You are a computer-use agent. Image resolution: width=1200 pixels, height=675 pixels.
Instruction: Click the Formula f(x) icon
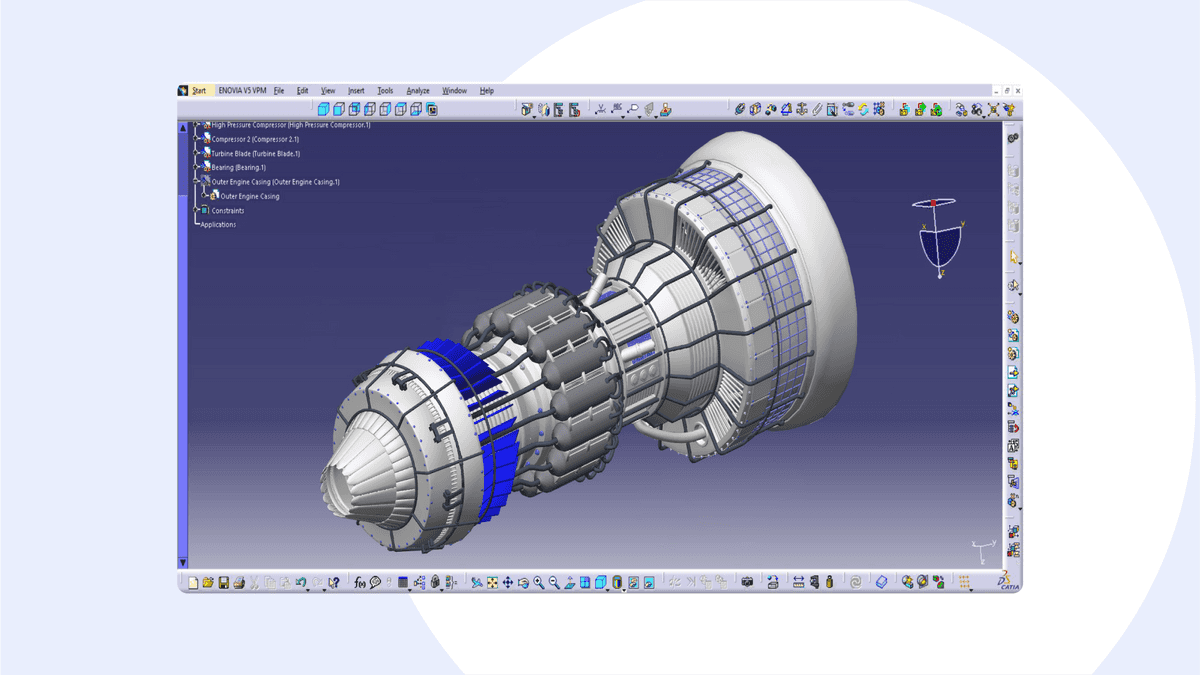tap(360, 582)
